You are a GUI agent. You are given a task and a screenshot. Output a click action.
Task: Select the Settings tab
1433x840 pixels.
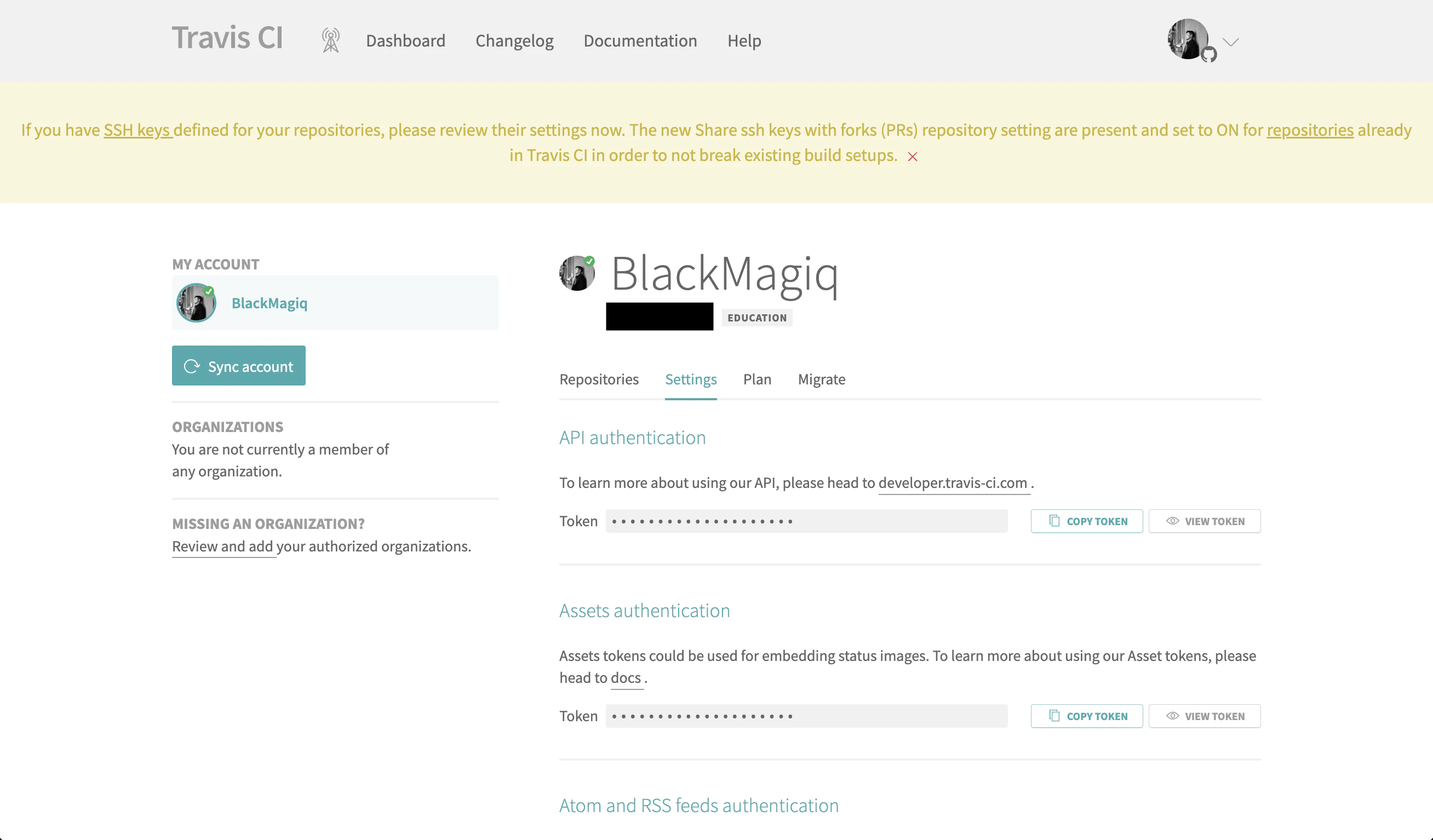(x=691, y=379)
